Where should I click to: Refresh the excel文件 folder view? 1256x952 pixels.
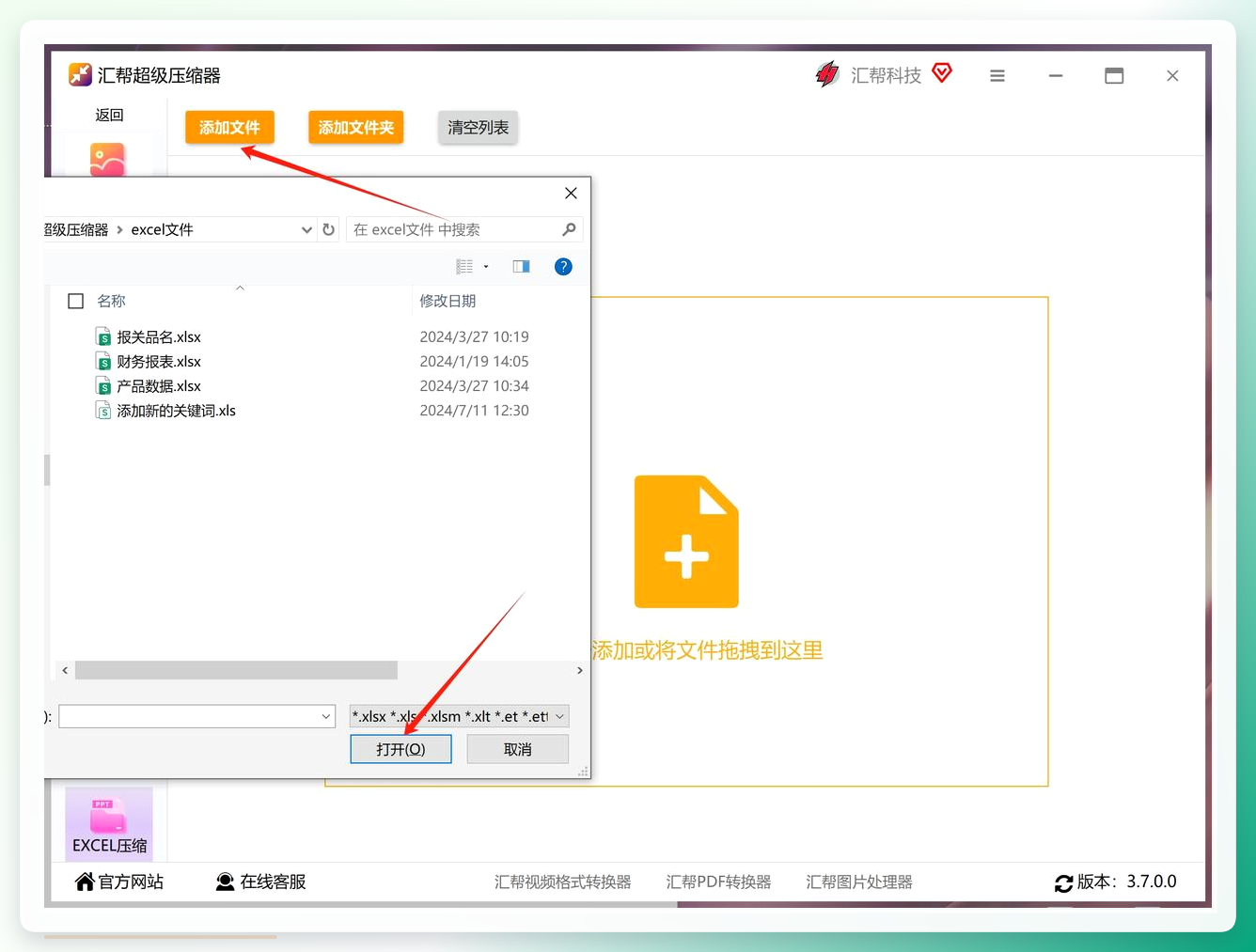coord(328,229)
